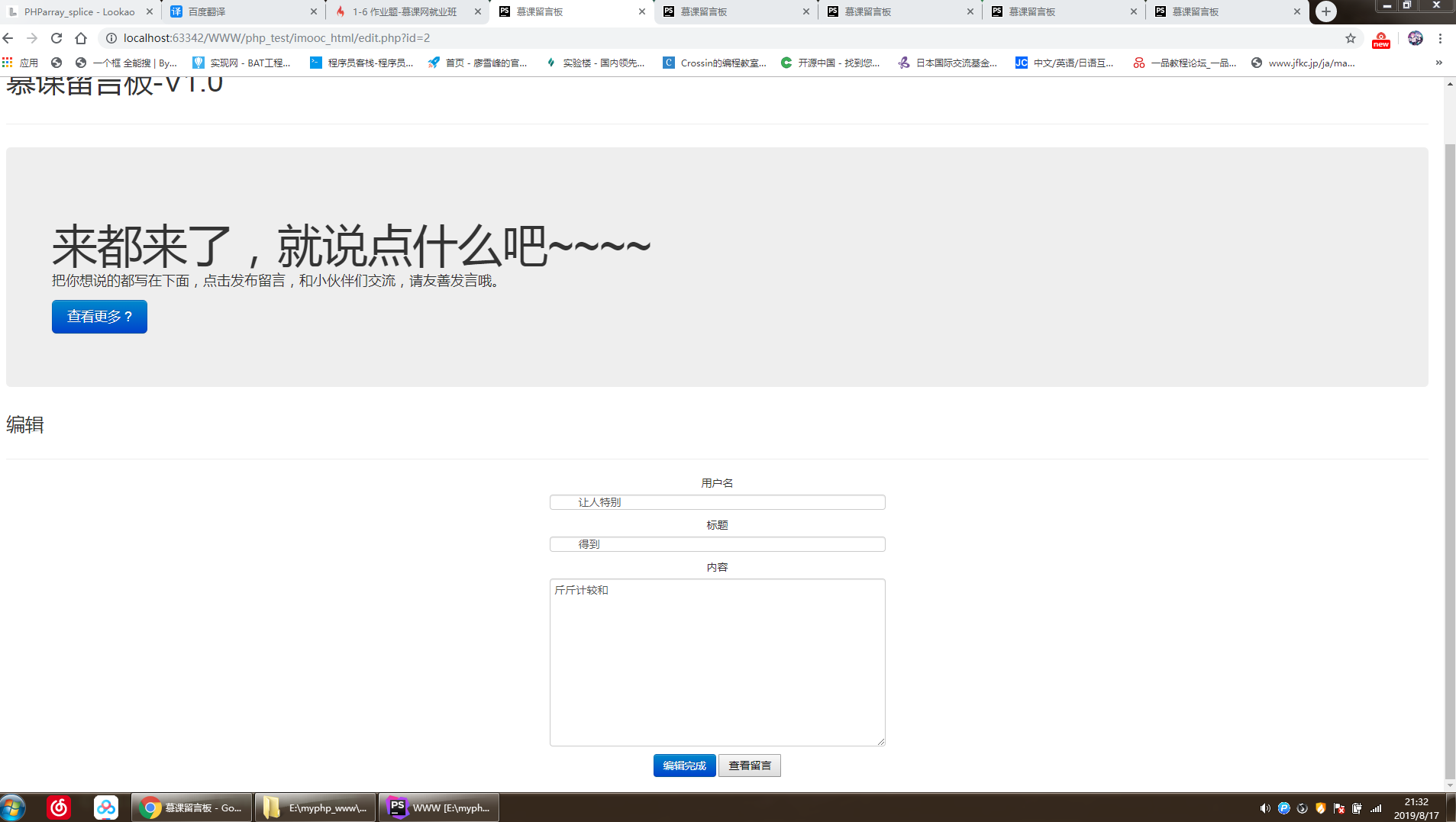Click the page reload icon
1456x822 pixels.
(56, 37)
